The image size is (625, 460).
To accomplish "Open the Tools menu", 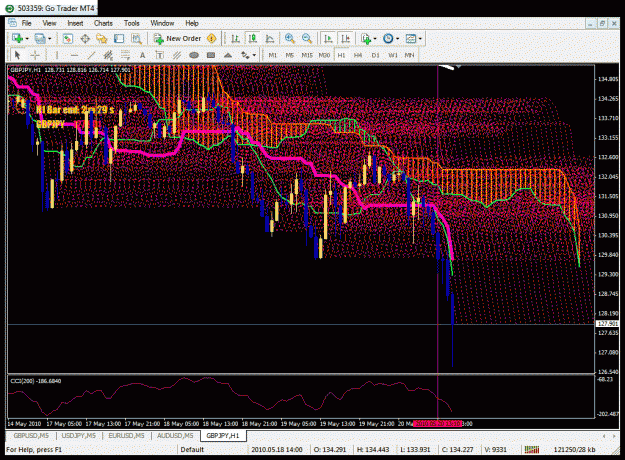I will tap(132, 23).
